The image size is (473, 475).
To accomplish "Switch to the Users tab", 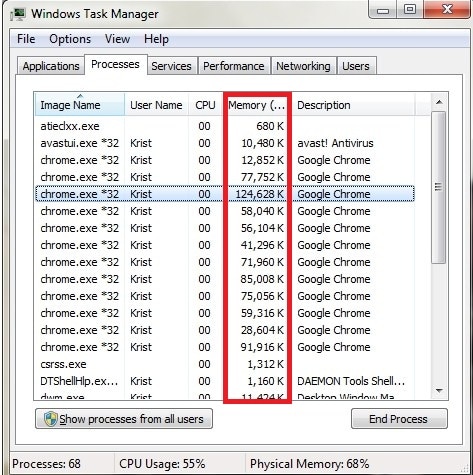I will pyautogui.click(x=356, y=66).
